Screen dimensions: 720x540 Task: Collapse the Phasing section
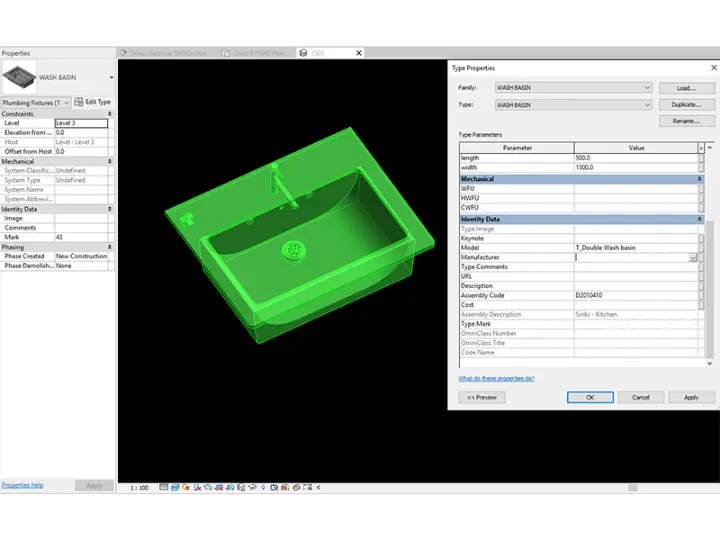tap(109, 247)
